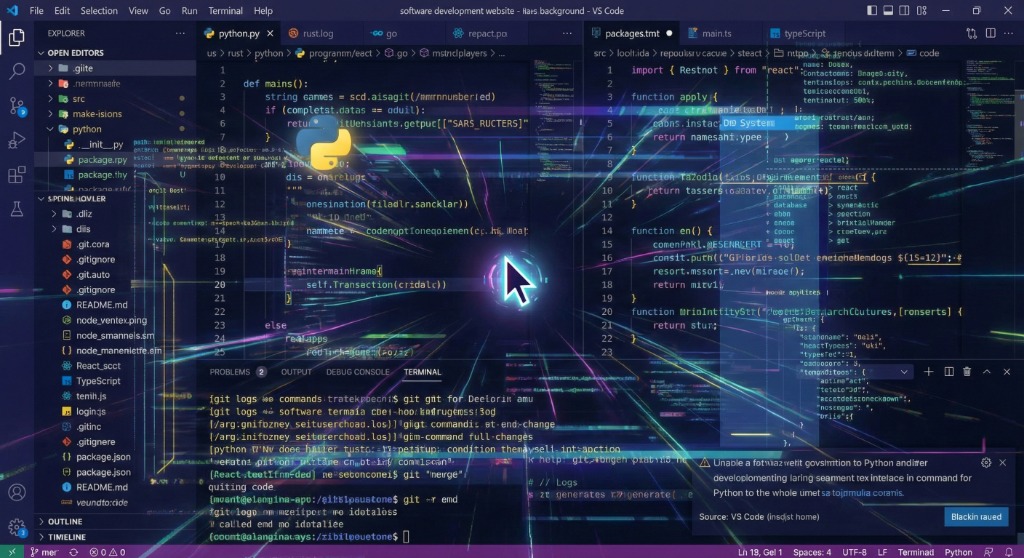Open the terminal profile dropdown arrow
This screenshot has height=558, width=1024.
point(904,372)
